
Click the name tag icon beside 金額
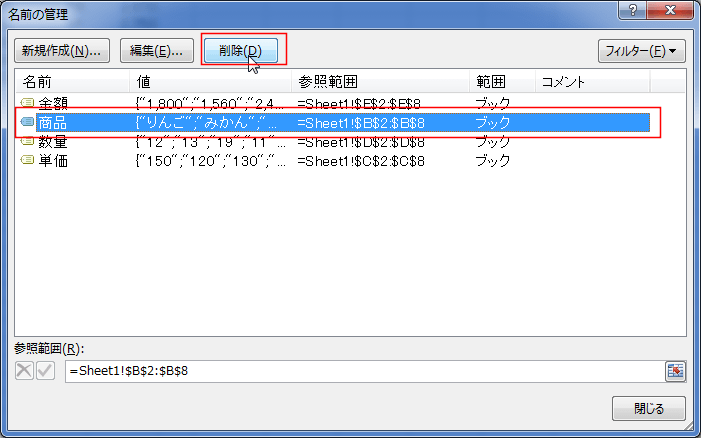click(x=28, y=103)
